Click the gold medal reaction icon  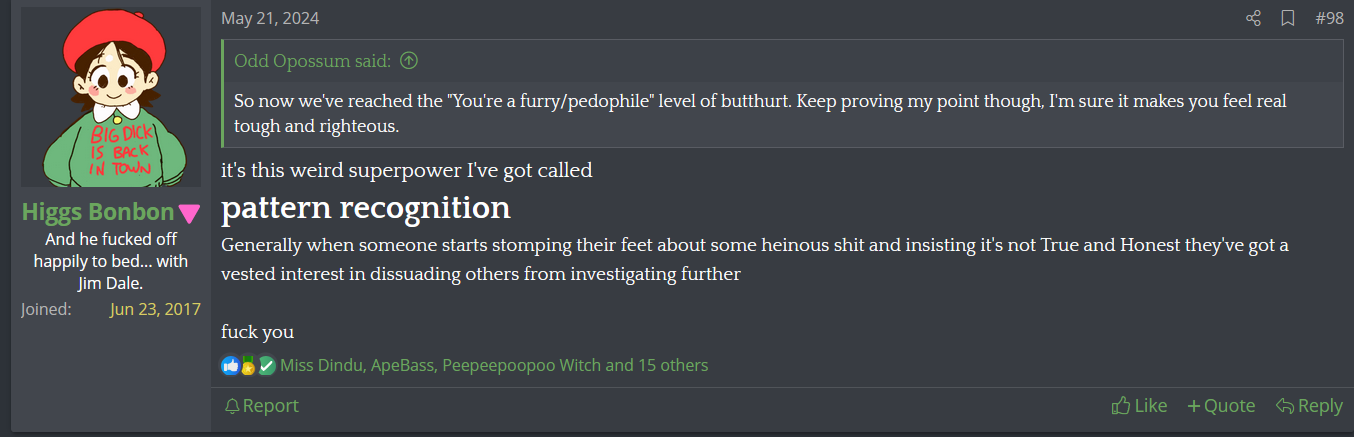(x=248, y=366)
